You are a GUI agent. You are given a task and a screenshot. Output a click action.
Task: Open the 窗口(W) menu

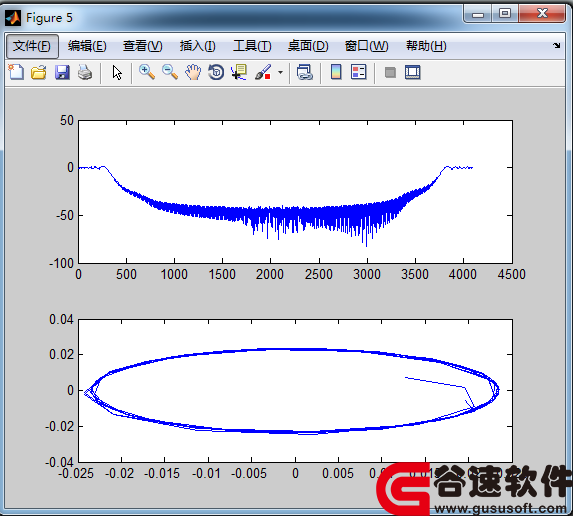point(367,46)
